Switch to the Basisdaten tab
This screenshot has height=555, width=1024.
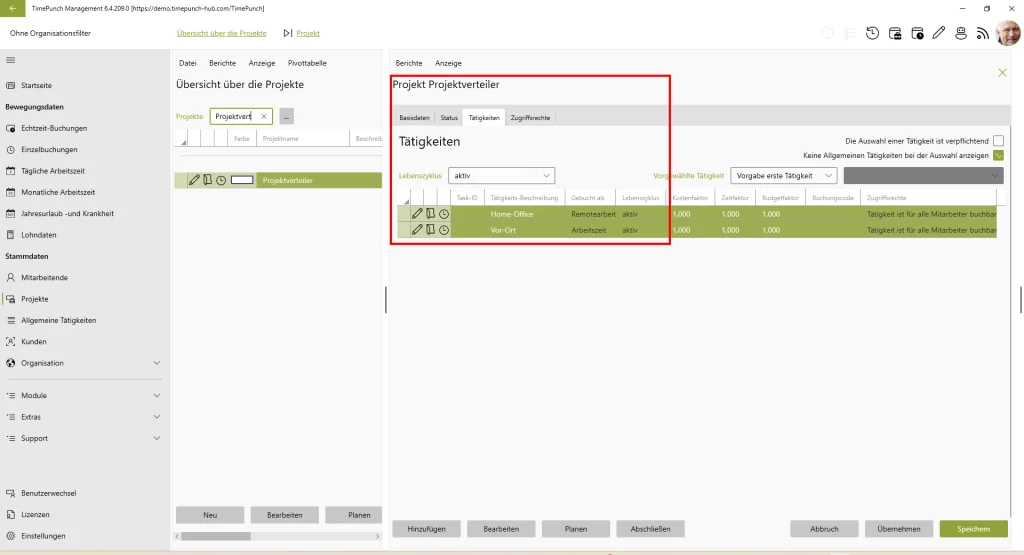click(x=414, y=118)
